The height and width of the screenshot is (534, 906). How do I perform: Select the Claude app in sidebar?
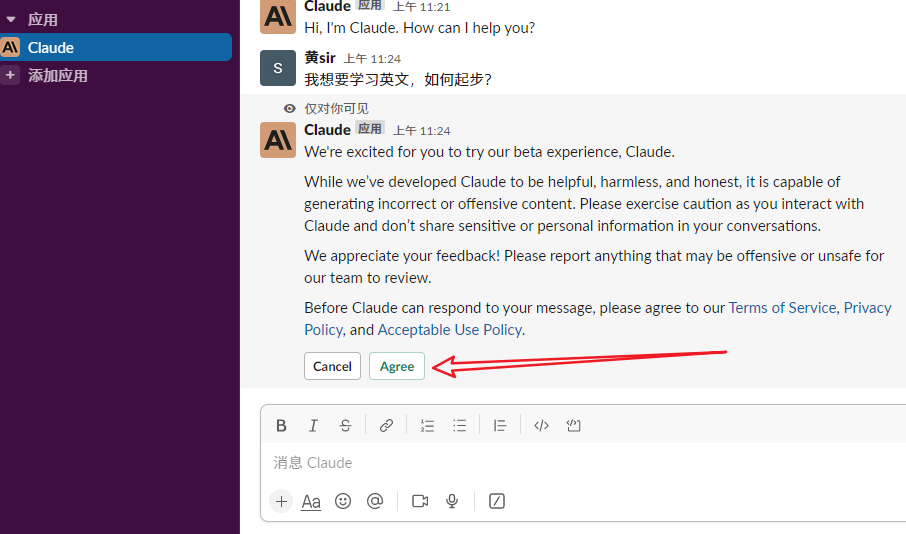point(116,47)
